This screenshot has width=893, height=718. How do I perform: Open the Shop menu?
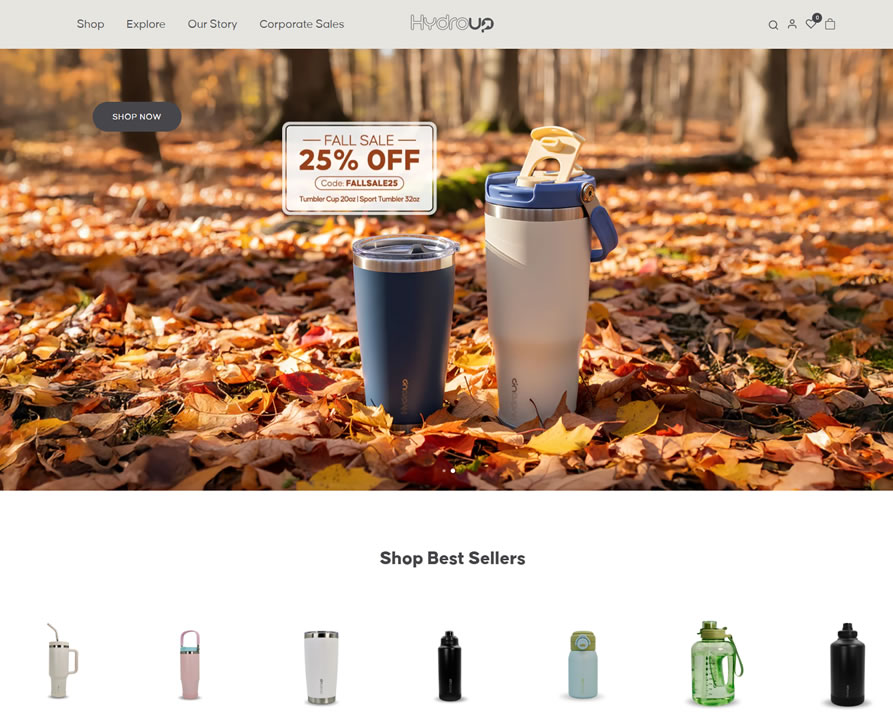[x=91, y=24]
